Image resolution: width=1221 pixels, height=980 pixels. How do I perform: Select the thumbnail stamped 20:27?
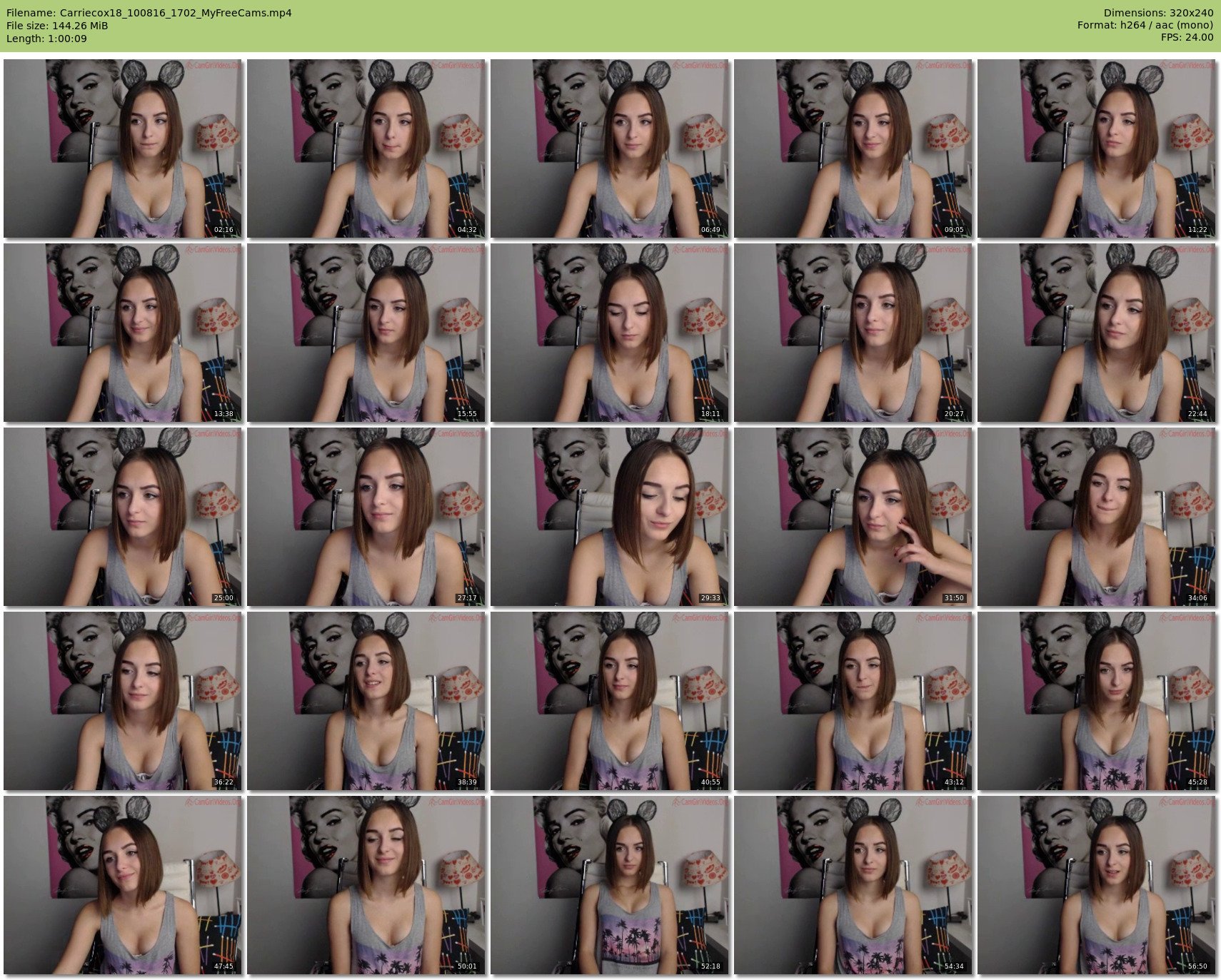click(853, 333)
